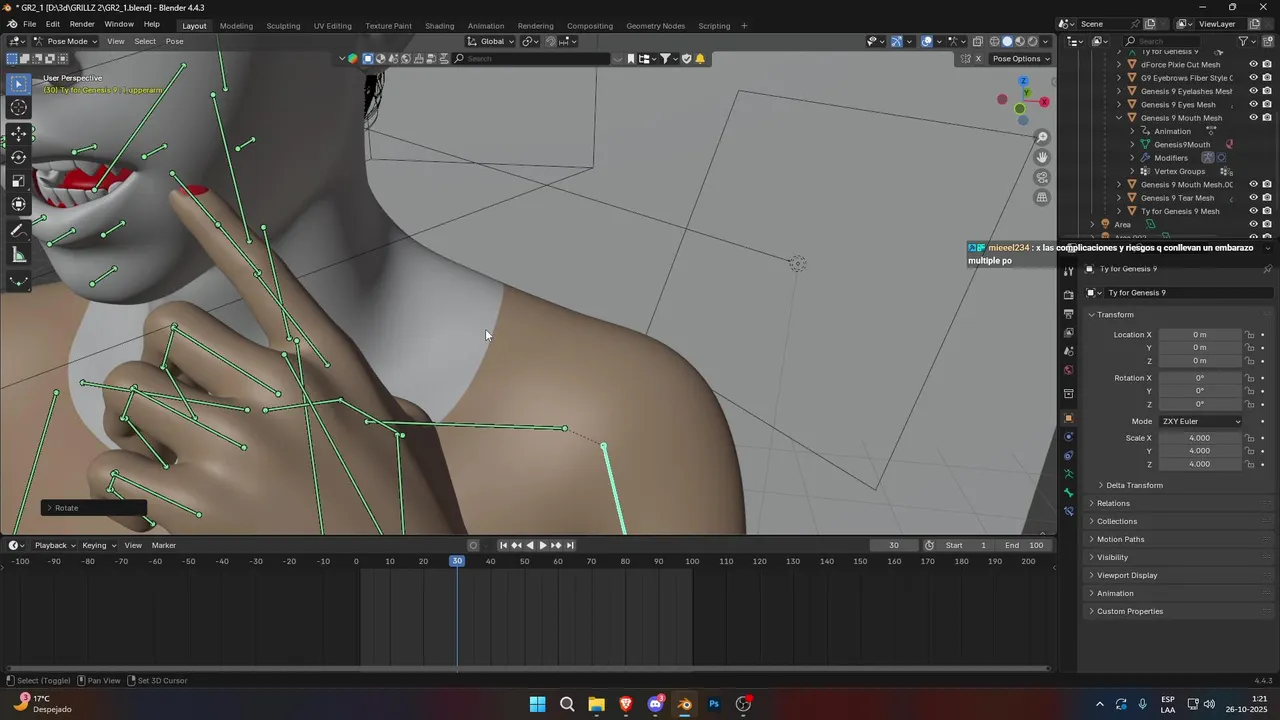Play animation forward button
The image size is (1280, 720).
[x=543, y=545]
